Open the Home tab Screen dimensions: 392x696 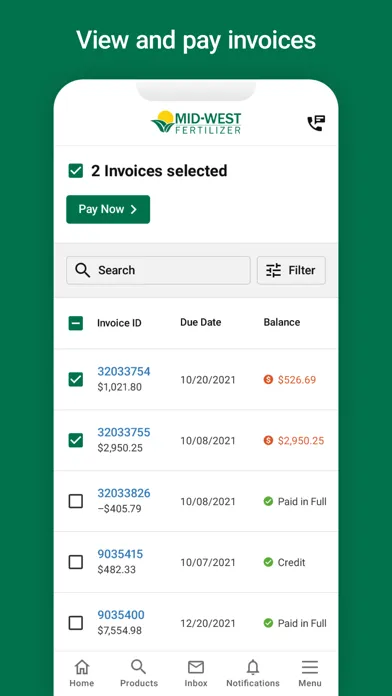tap(82, 673)
